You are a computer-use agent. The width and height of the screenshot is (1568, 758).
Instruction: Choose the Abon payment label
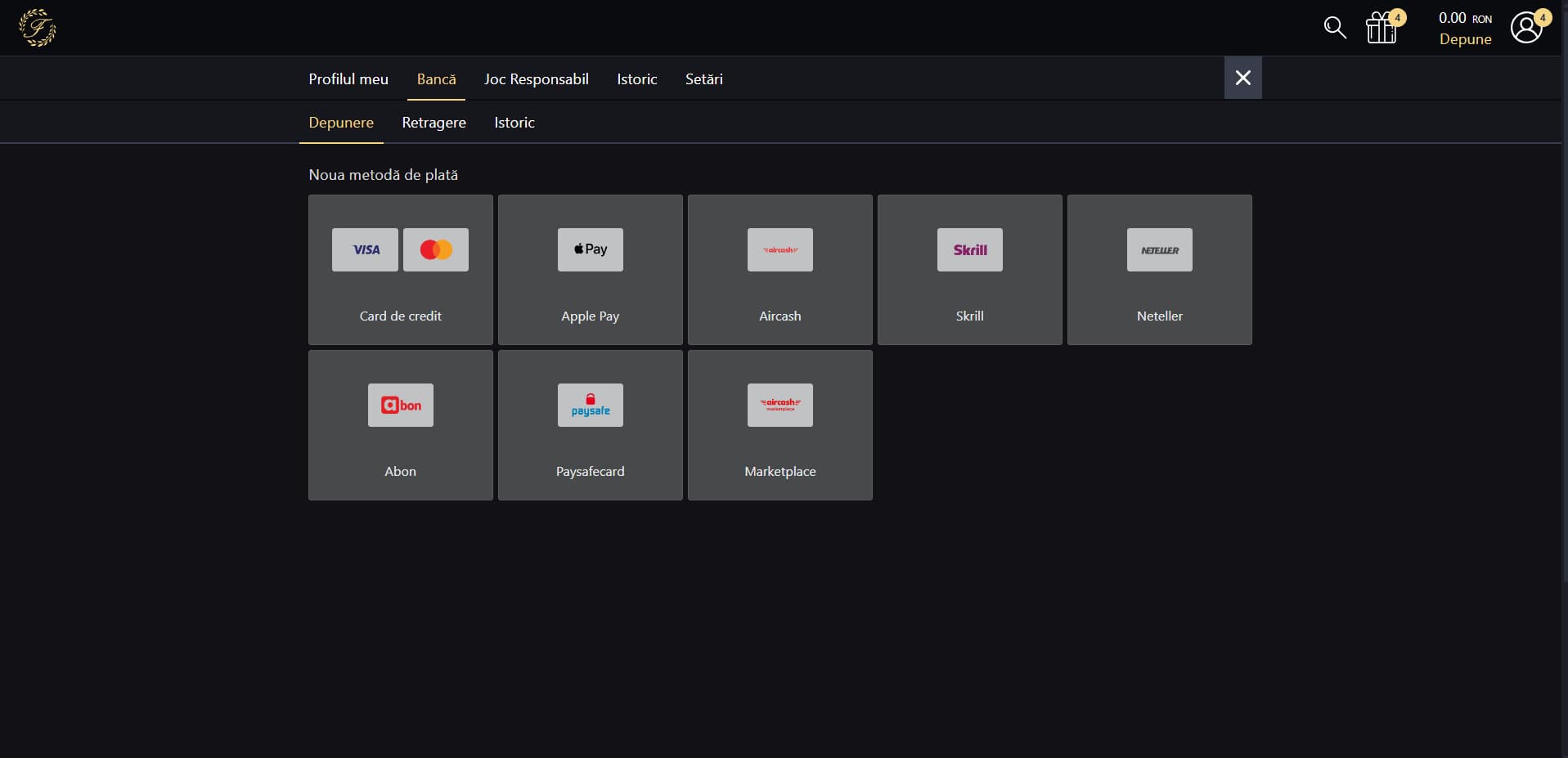coord(401,472)
